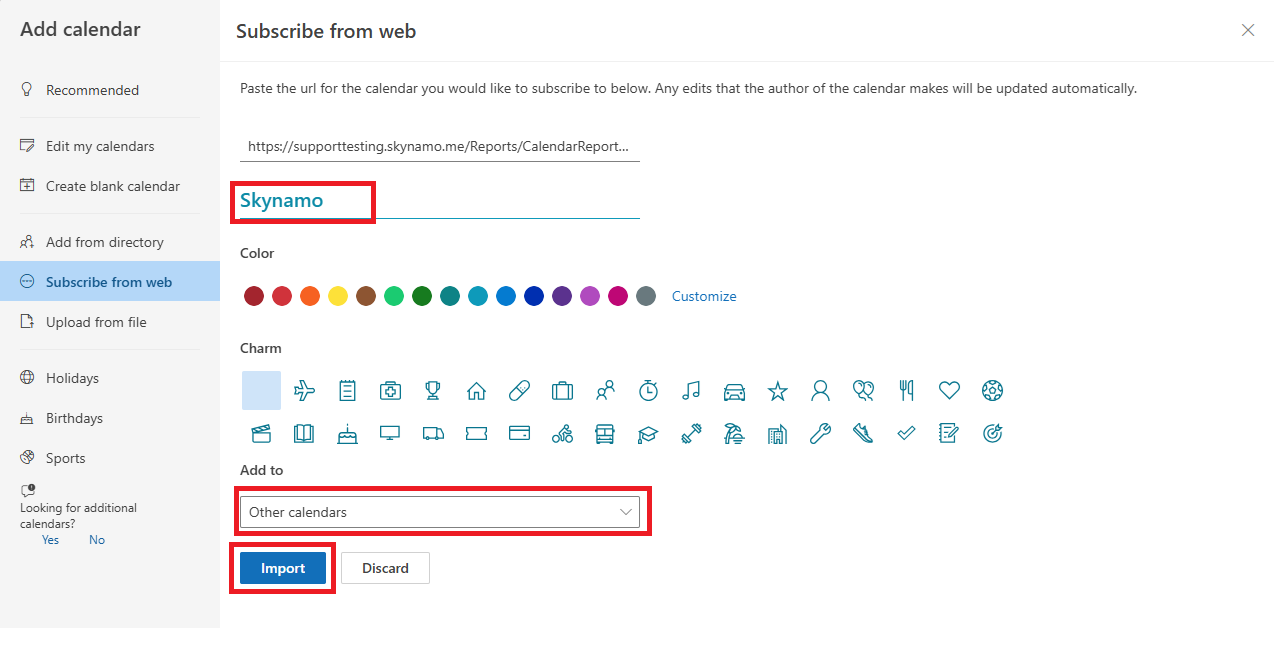The height and width of the screenshot is (646, 1274).
Task: Select the trophy charm icon
Action: [433, 391]
